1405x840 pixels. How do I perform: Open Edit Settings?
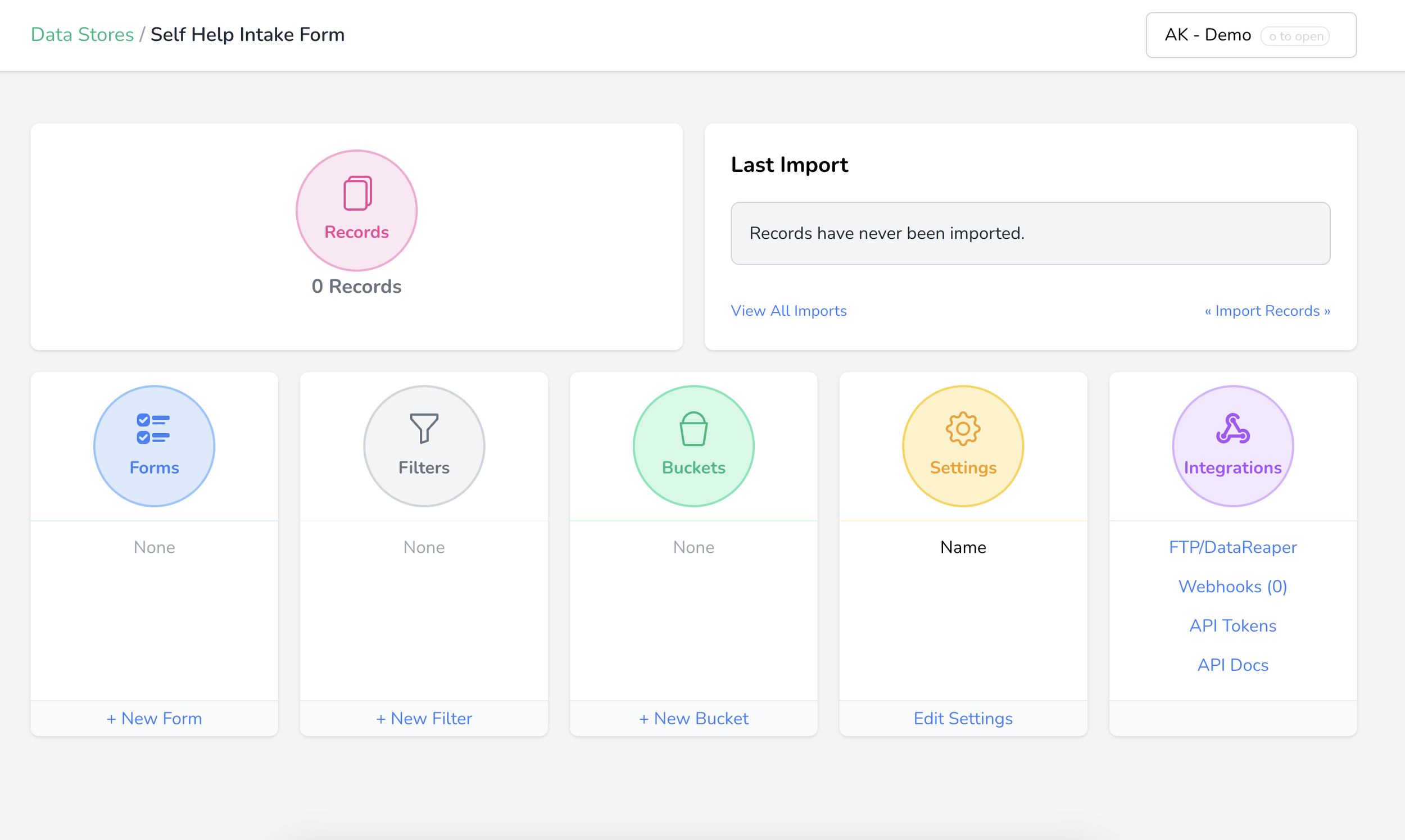coord(963,718)
